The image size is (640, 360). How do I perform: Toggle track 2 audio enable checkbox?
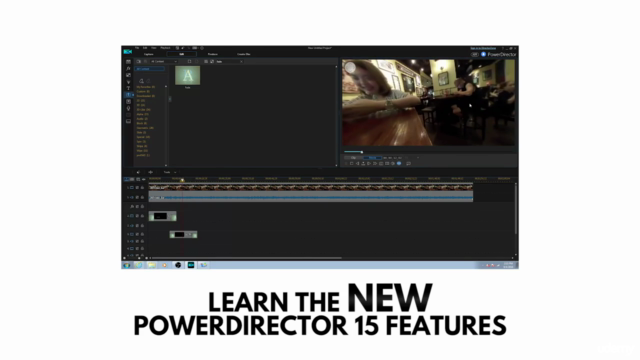click(x=137, y=225)
